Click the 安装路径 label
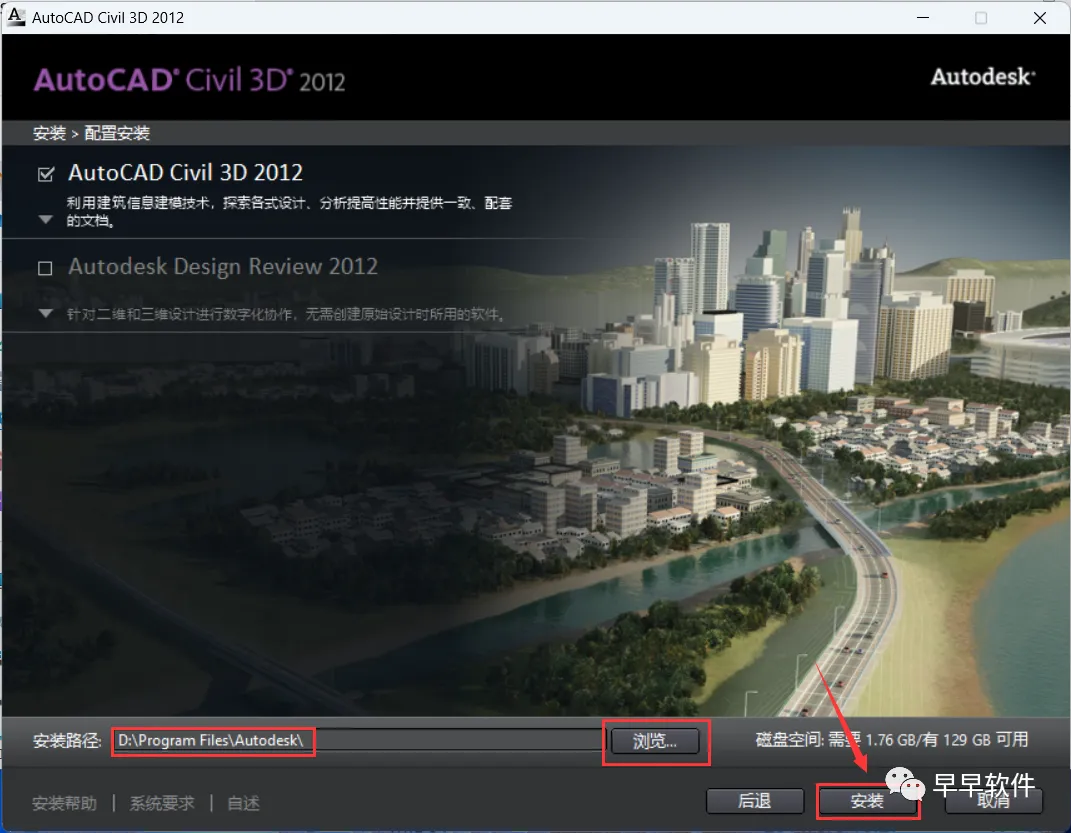This screenshot has width=1071, height=833. (x=67, y=741)
